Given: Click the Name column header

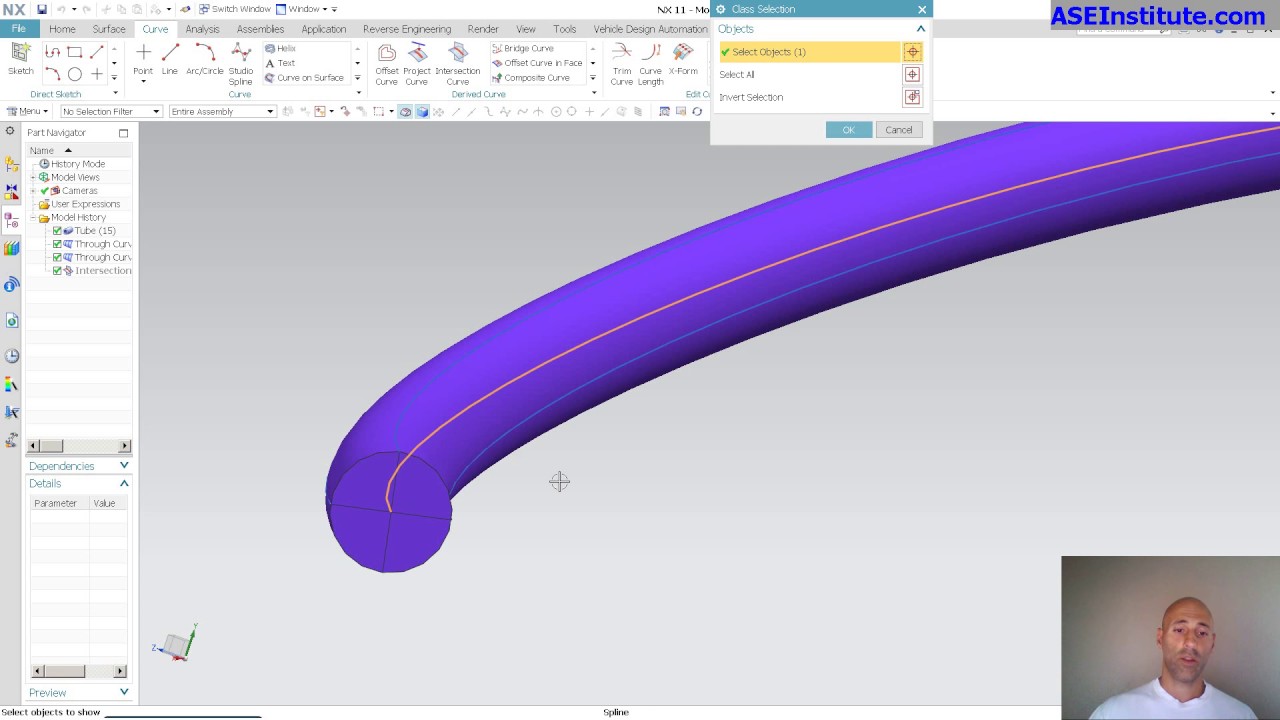Looking at the screenshot, I should coord(41,150).
